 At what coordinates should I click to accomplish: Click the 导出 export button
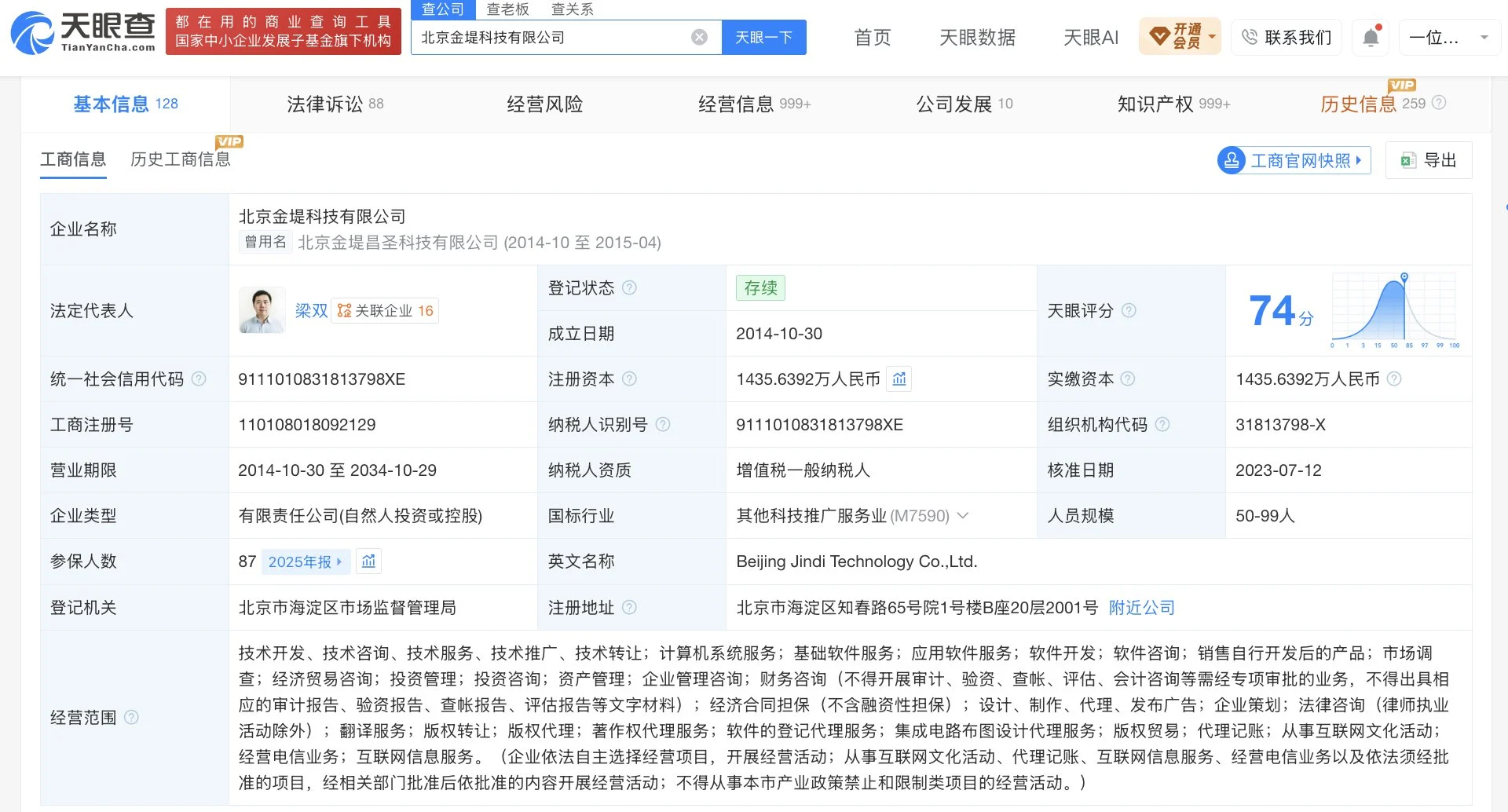pyautogui.click(x=1429, y=160)
